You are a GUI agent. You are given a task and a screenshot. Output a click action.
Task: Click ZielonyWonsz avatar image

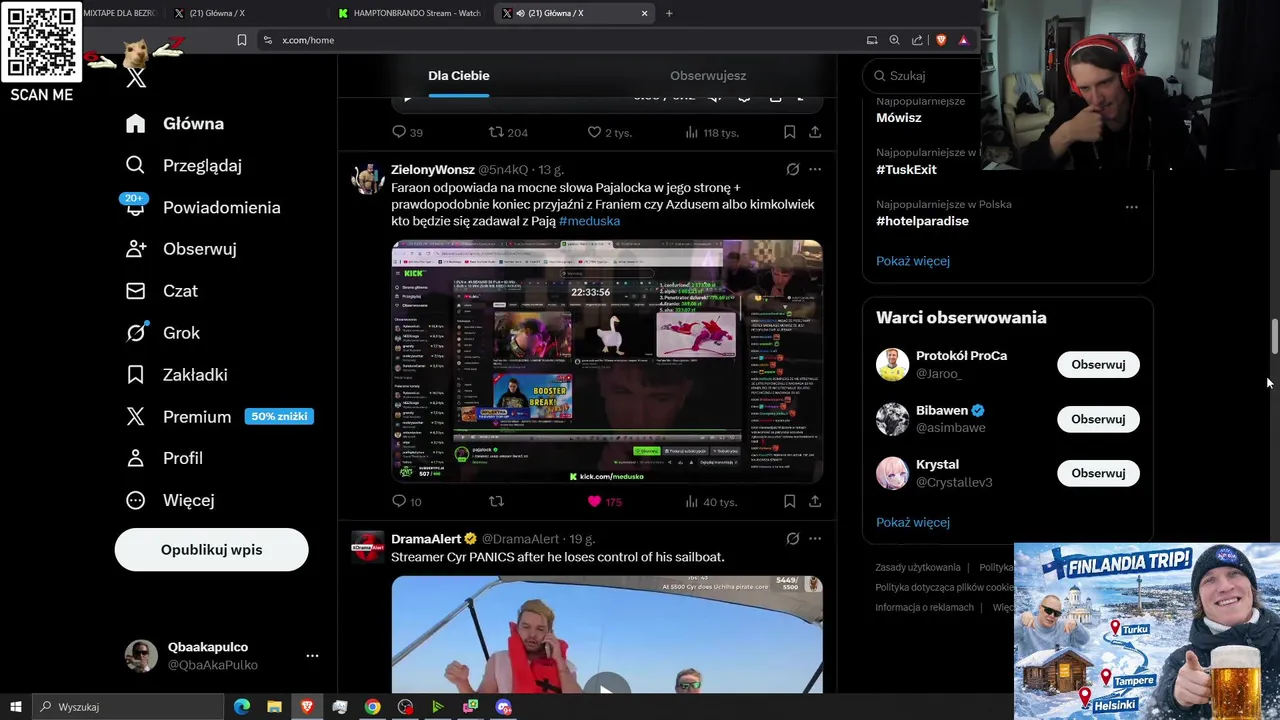[x=367, y=178]
